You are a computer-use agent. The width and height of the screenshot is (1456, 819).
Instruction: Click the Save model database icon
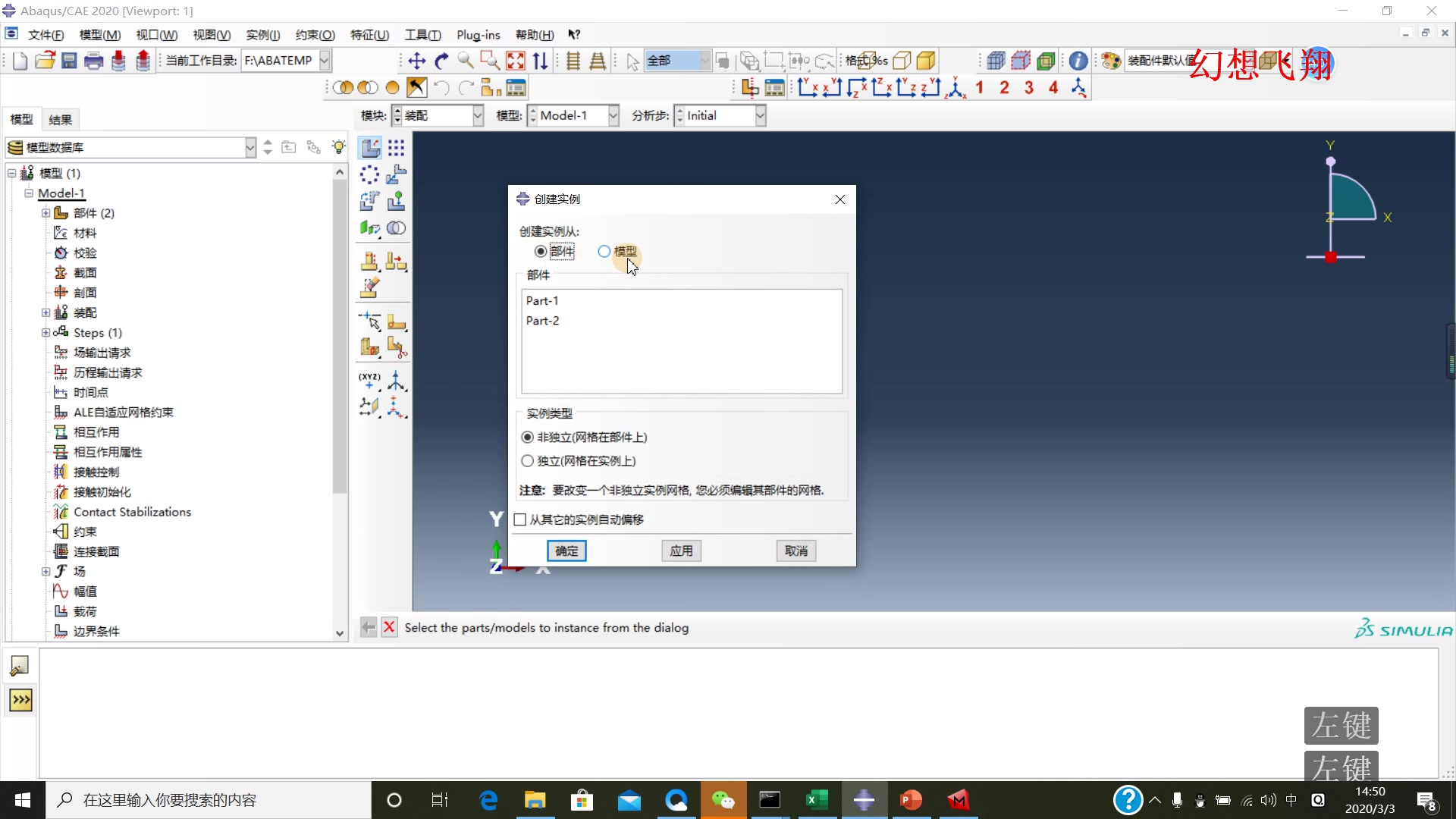coord(69,61)
